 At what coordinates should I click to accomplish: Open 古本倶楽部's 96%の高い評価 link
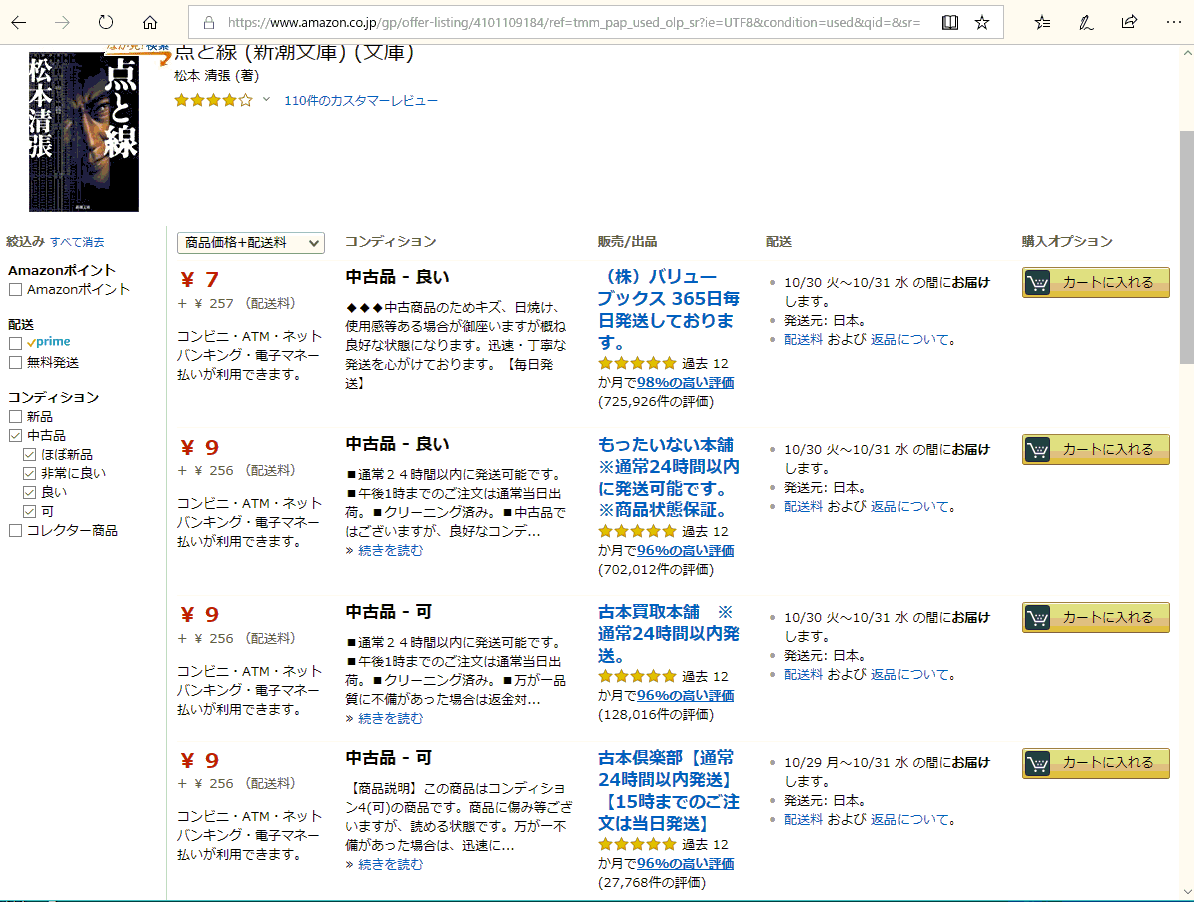pyautogui.click(x=685, y=864)
